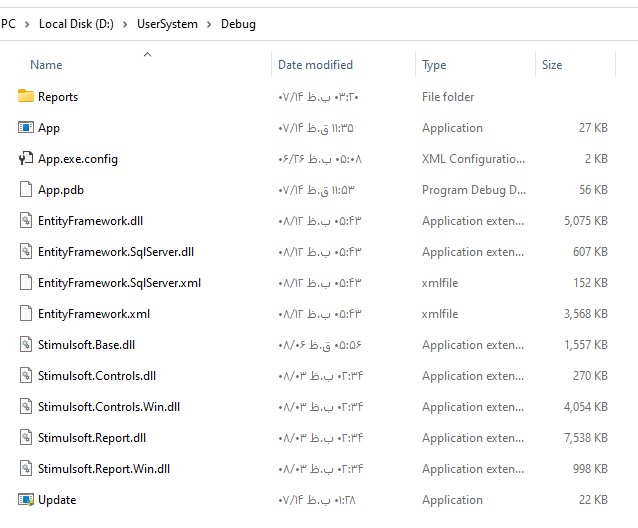Image resolution: width=638 pixels, height=528 pixels.
Task: Expand chevron after Local Disk (D:)
Action: coord(126,24)
